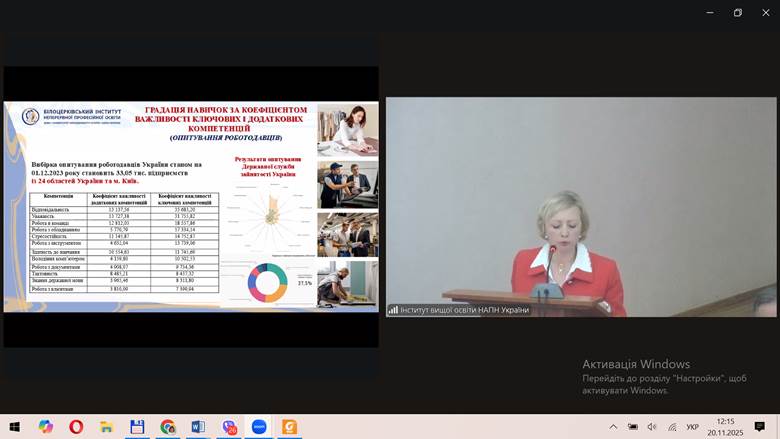Open the Wi-Fi network tray icon
Screen dimensions: 780x439
click(x=669, y=427)
